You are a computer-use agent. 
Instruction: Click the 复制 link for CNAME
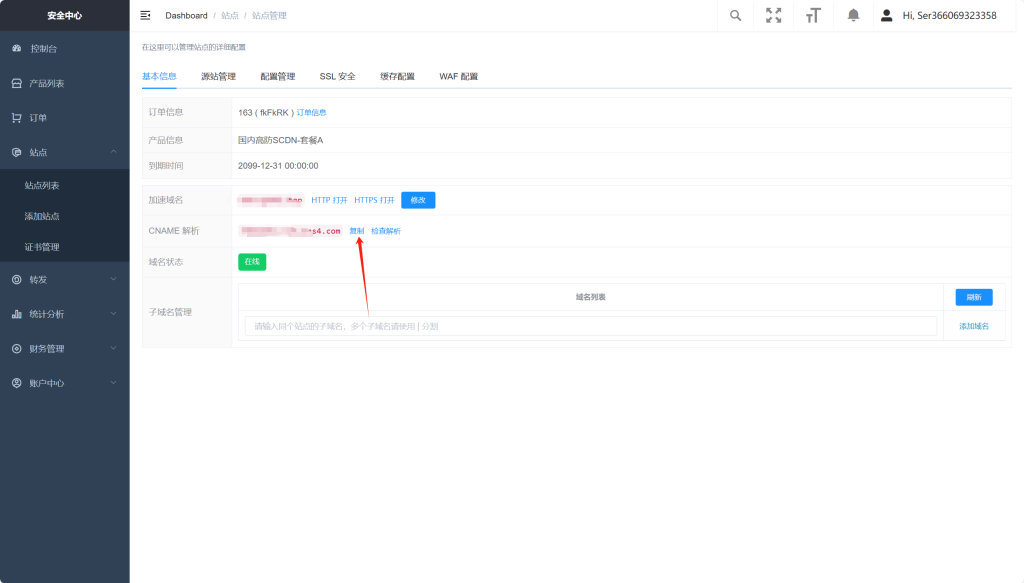coord(357,231)
